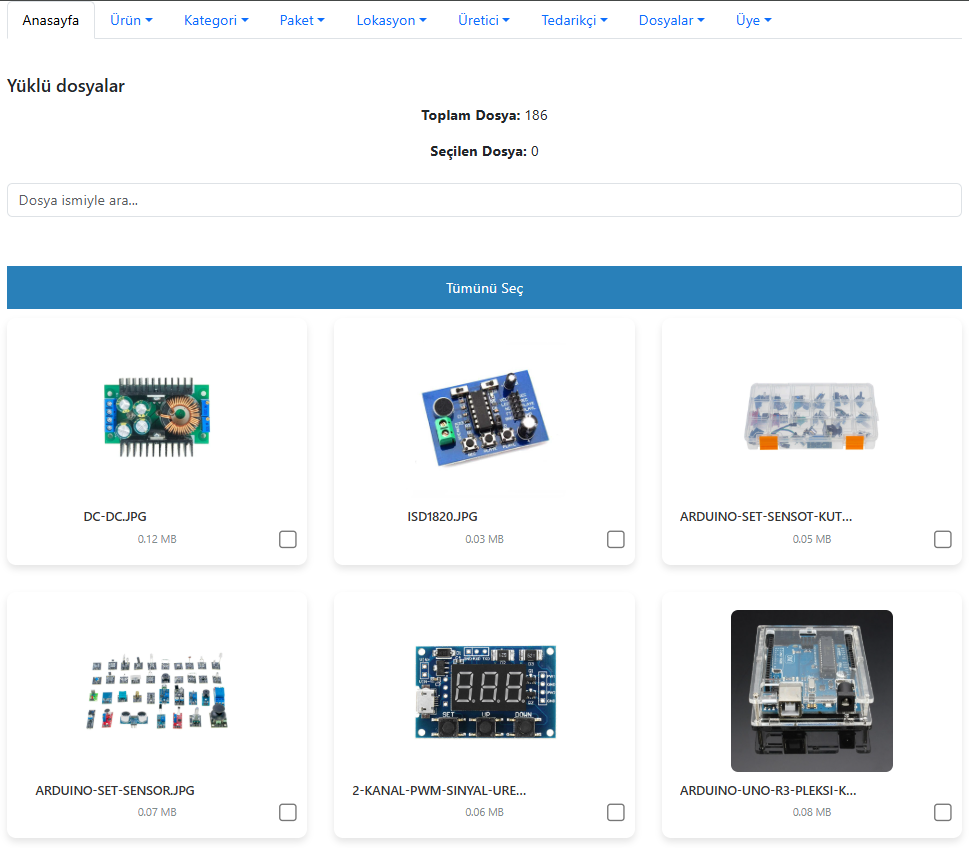This screenshot has height=848, width=969.
Task: Open the Lokasyon dropdown
Action: coord(391,20)
